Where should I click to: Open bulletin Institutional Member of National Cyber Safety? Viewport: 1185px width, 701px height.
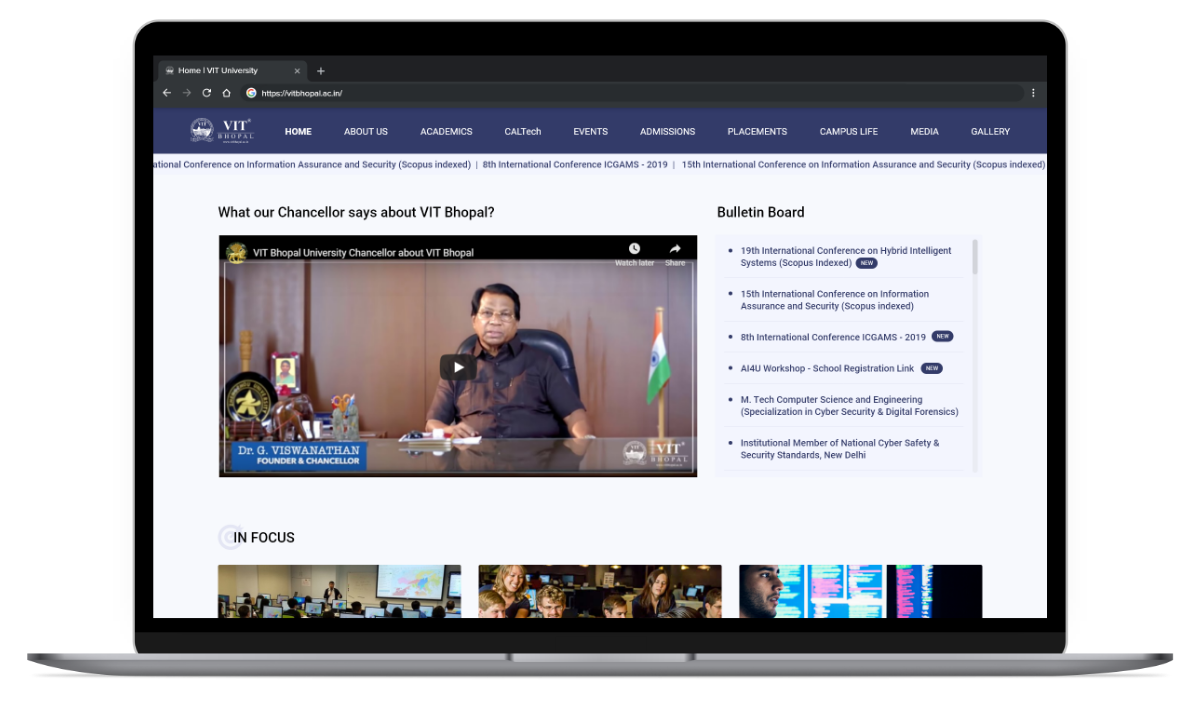pyautogui.click(x=840, y=449)
